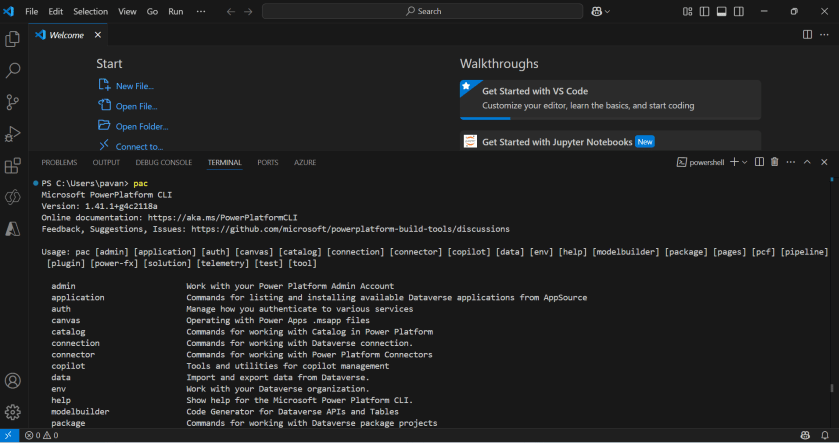Toggle the bottom panel layout button
The width and height of the screenshot is (839, 443).
tap(720, 11)
